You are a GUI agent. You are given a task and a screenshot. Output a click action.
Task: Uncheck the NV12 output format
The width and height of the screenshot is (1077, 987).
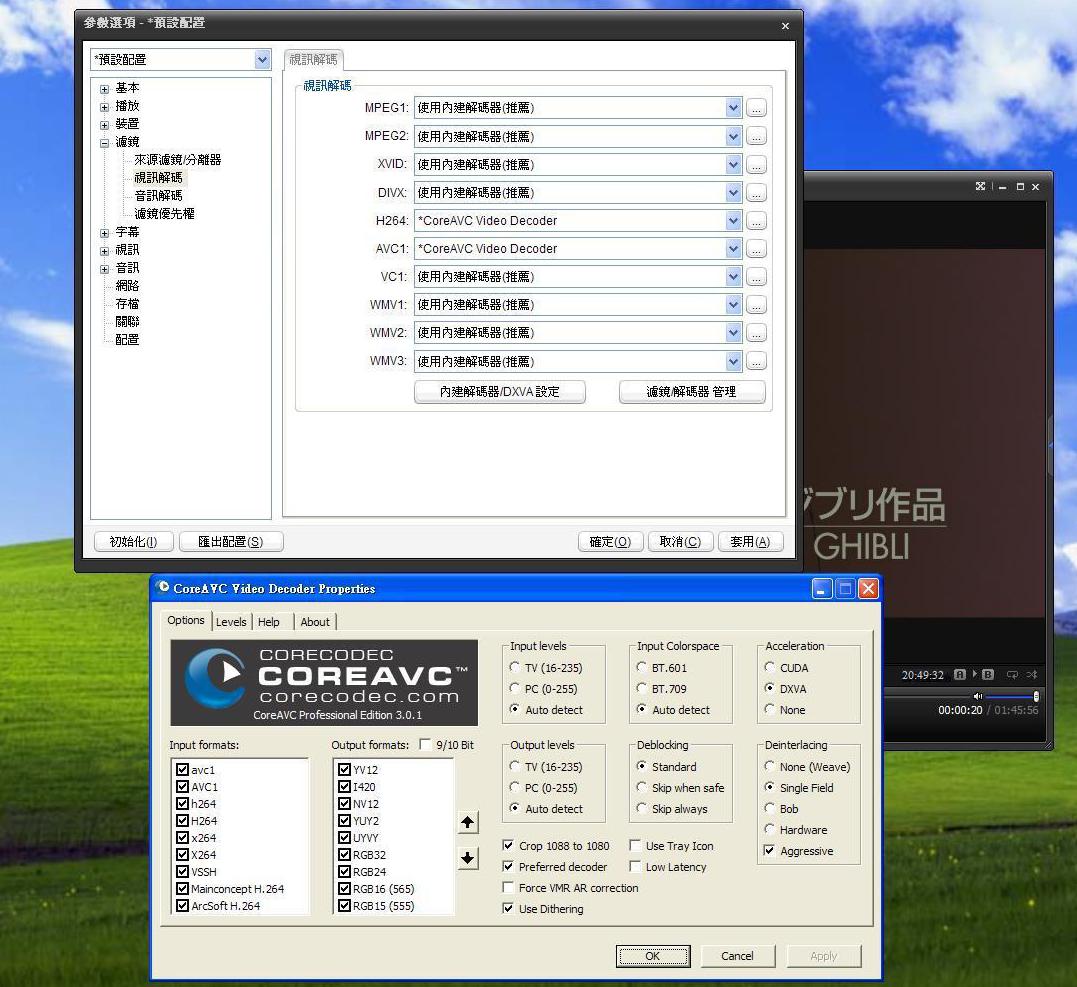[x=345, y=804]
